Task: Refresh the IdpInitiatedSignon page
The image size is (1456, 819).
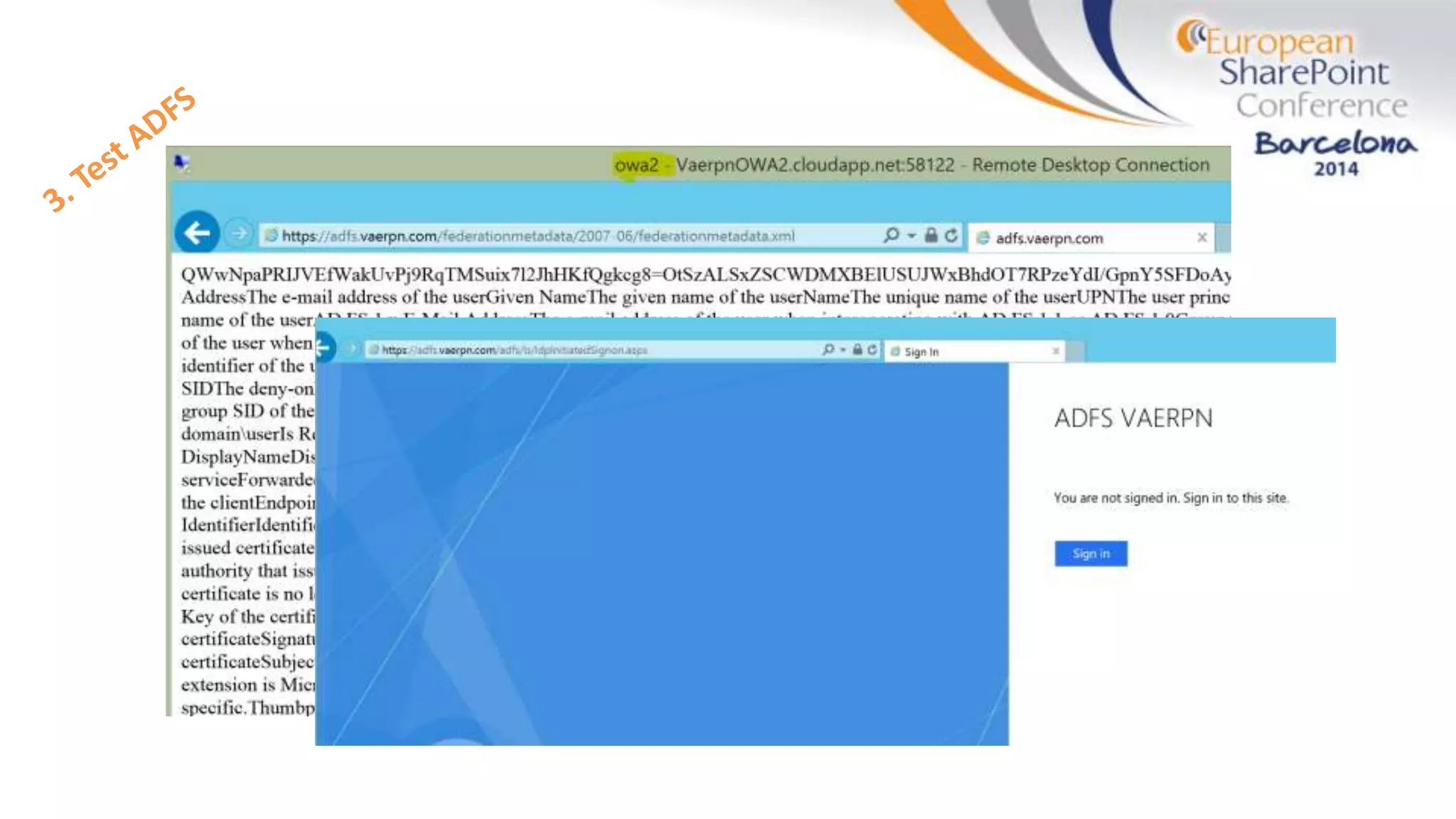Action: [872, 350]
